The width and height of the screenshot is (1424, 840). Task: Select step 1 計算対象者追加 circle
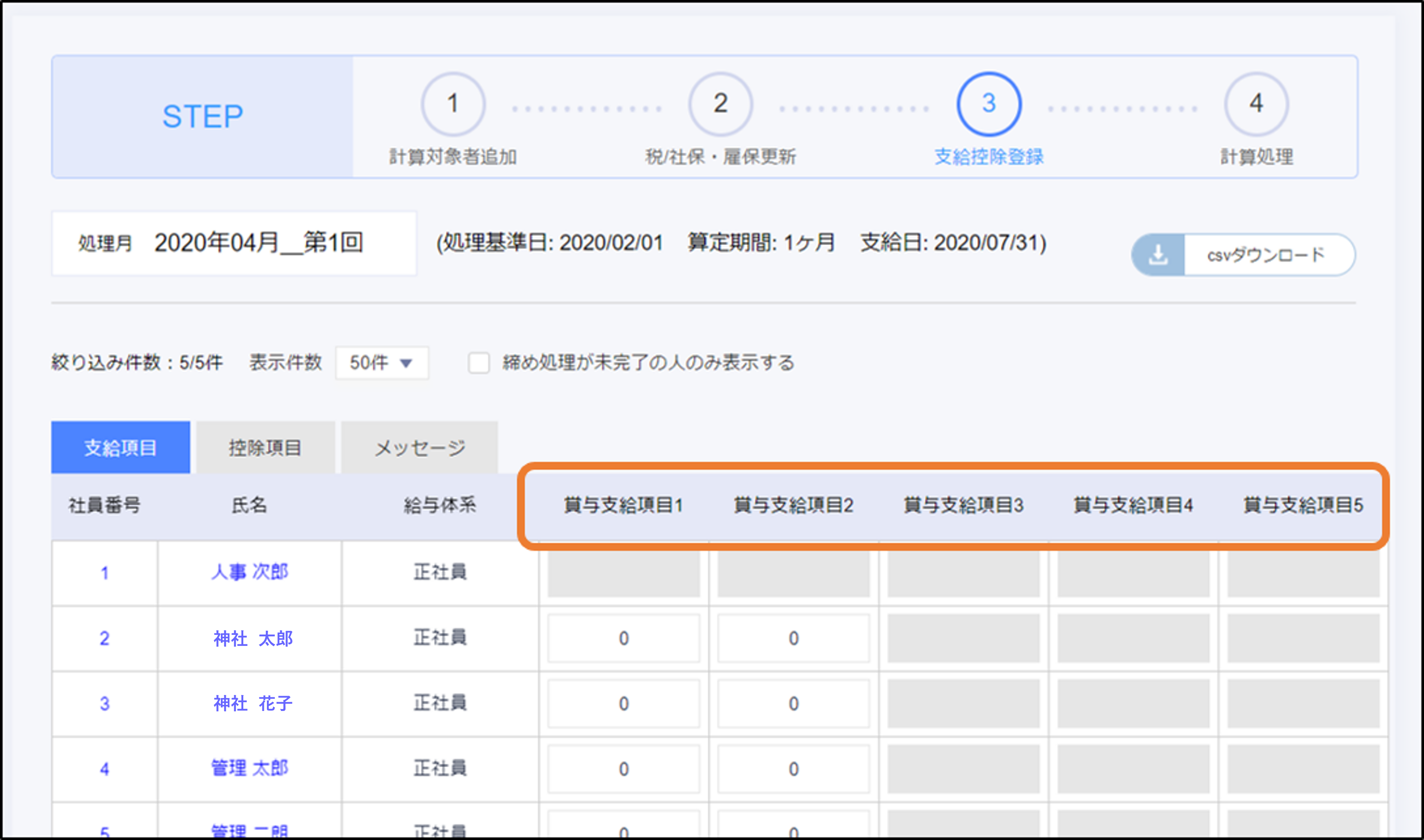[452, 104]
